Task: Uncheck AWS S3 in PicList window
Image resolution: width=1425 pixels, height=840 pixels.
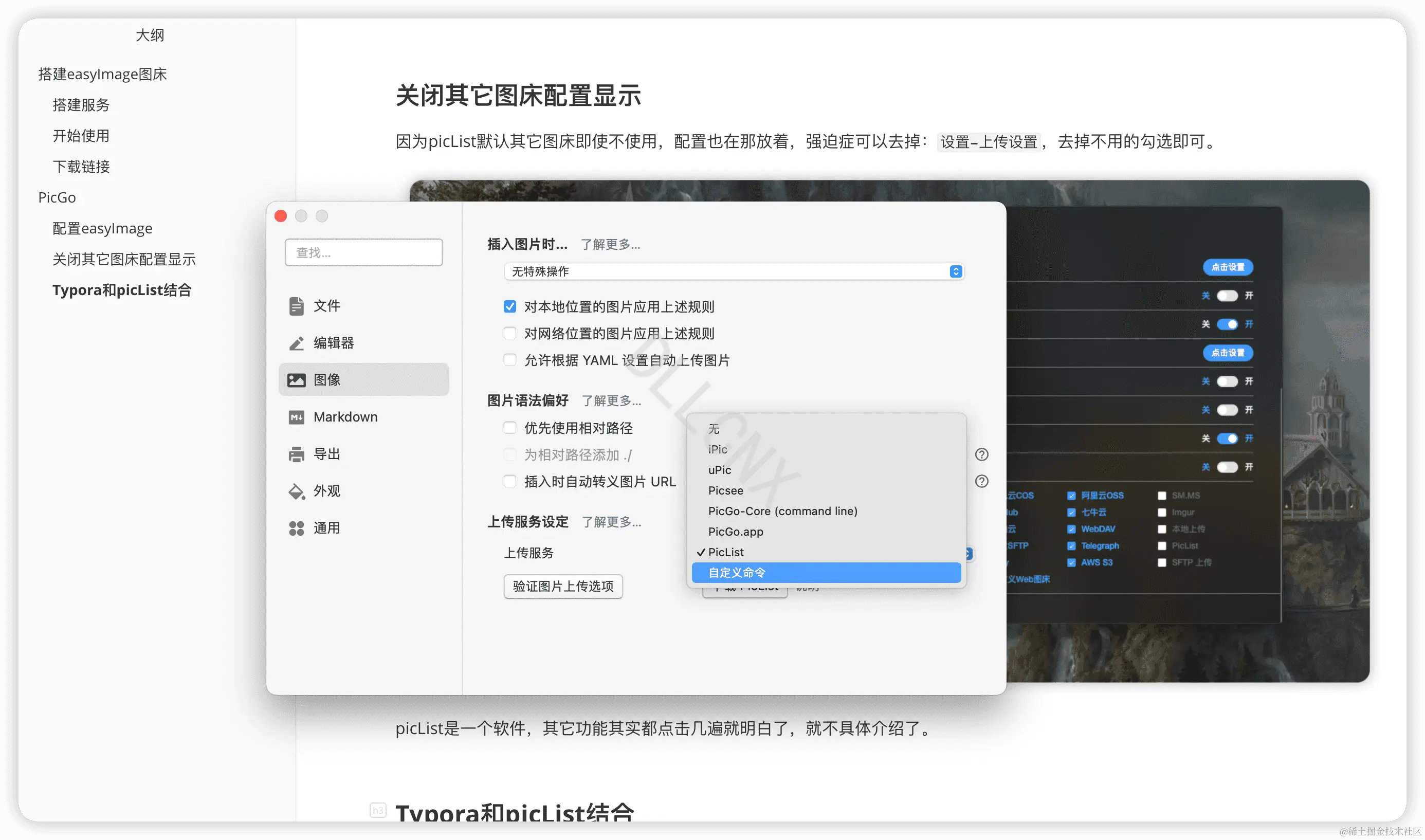Action: click(x=1071, y=562)
